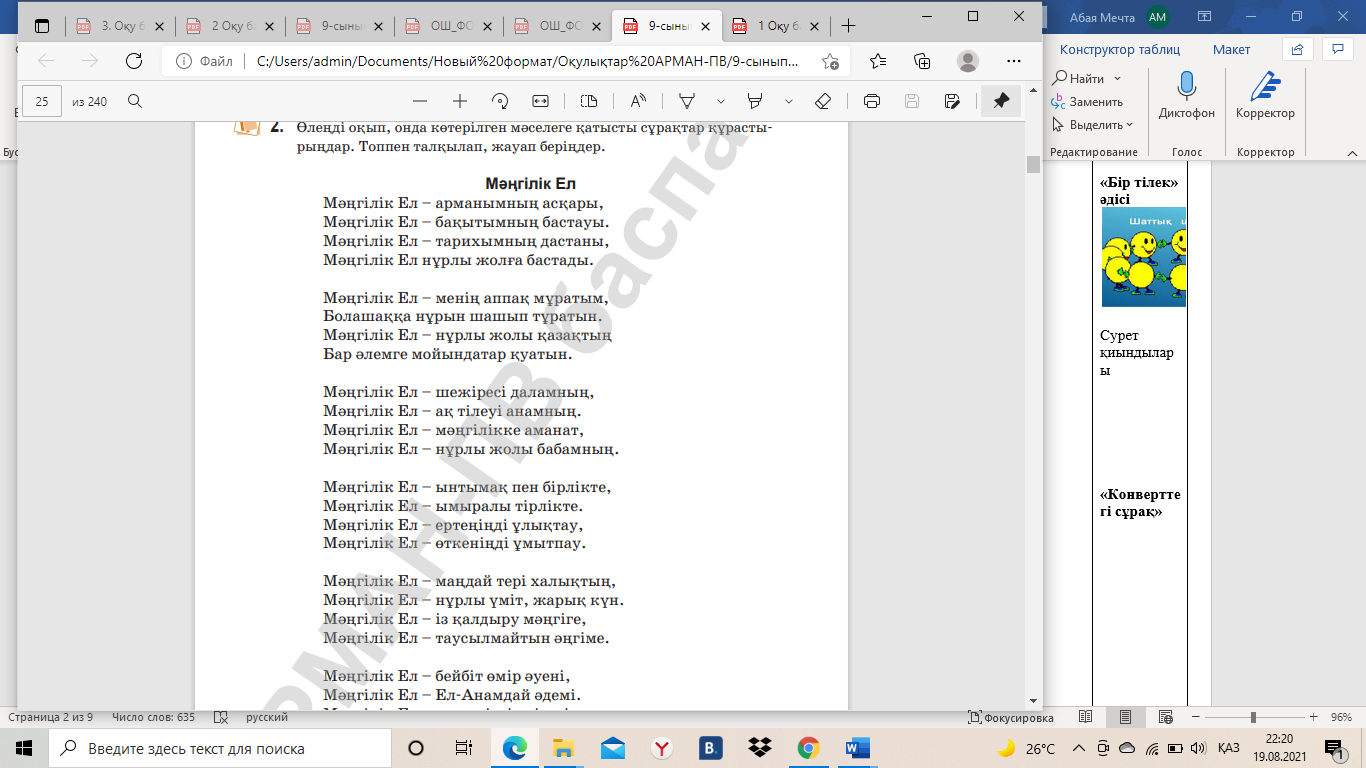Switch to the '3. Оқу б' Edge tab
This screenshot has width=1366, height=768.
pyautogui.click(x=115, y=26)
